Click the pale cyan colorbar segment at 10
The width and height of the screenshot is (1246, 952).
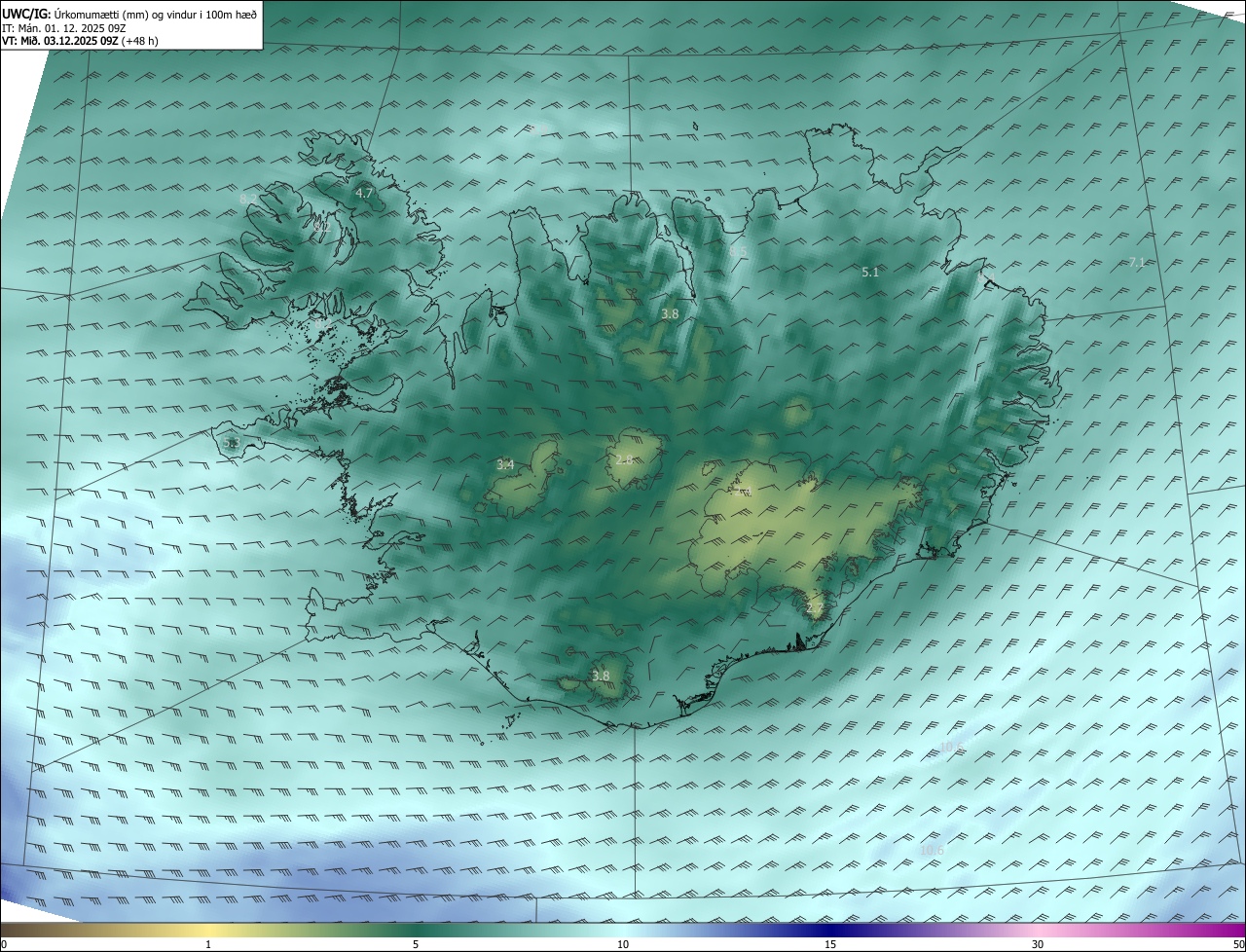click(623, 930)
